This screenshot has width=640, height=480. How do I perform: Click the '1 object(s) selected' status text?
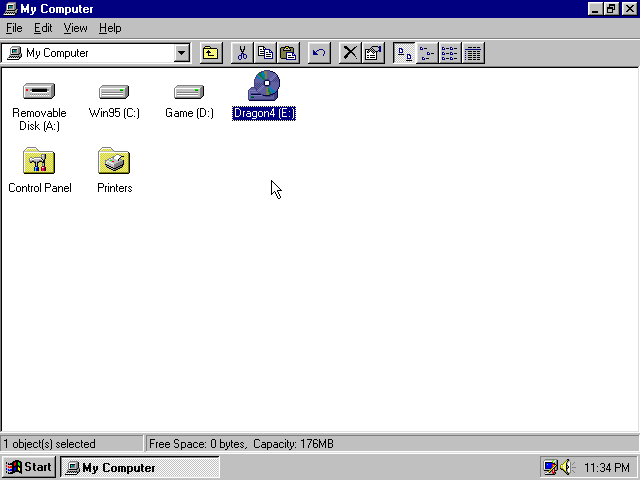coord(49,444)
